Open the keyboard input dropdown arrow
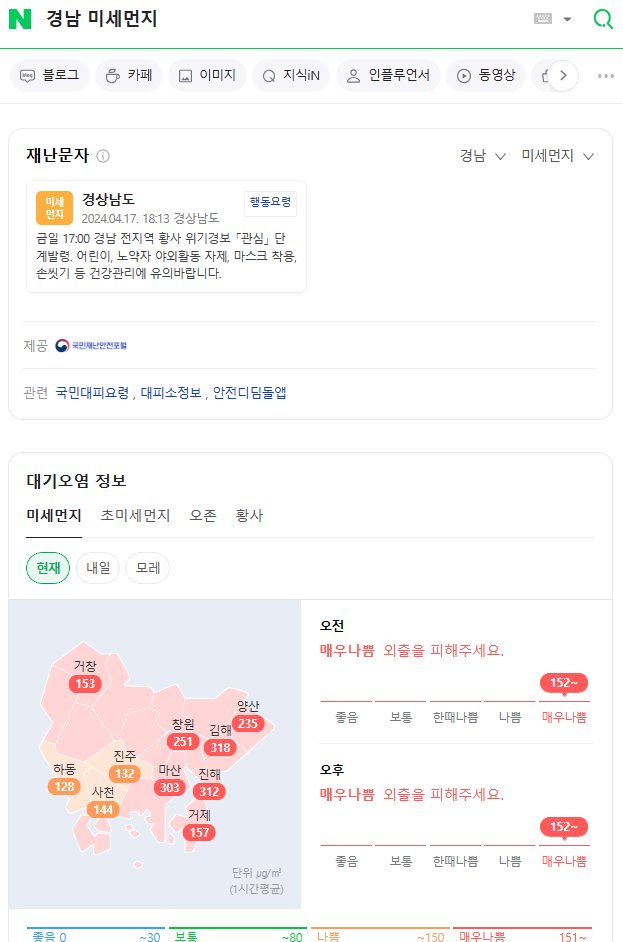This screenshot has width=623, height=942. 567,19
